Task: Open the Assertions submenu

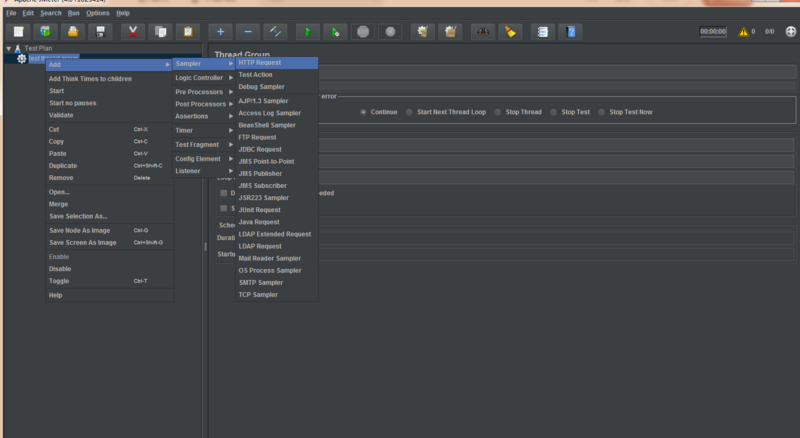Action: click(204, 116)
